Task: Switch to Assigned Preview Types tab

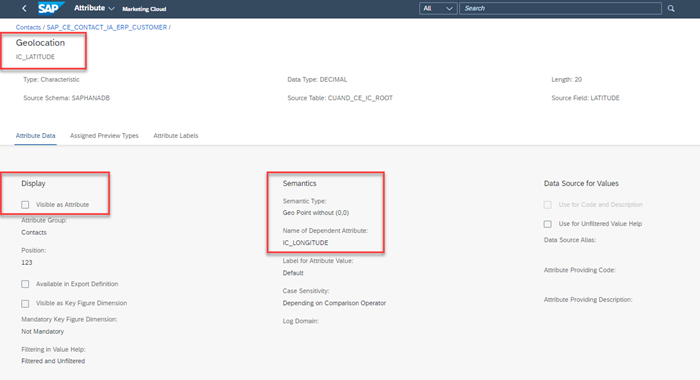Action: [104, 136]
